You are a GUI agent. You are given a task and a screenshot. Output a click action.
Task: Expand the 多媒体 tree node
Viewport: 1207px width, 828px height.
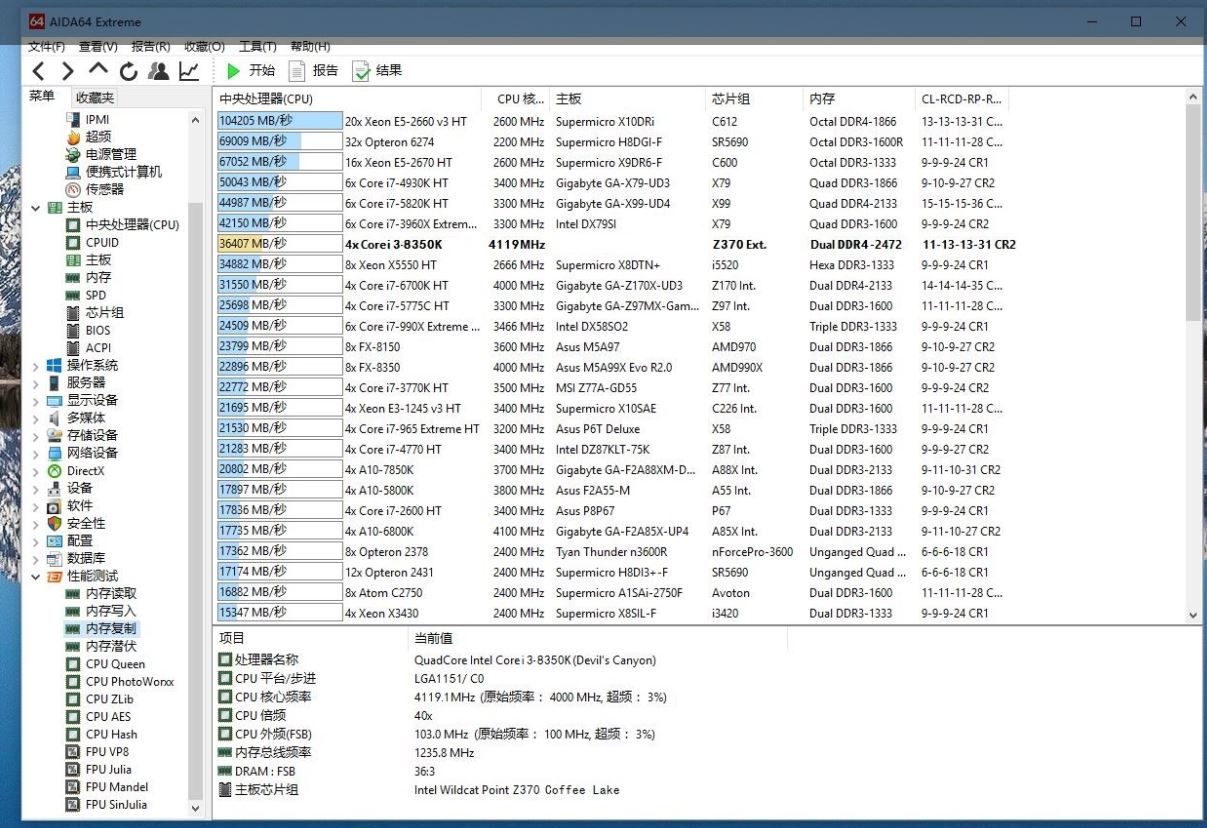[x=36, y=418]
